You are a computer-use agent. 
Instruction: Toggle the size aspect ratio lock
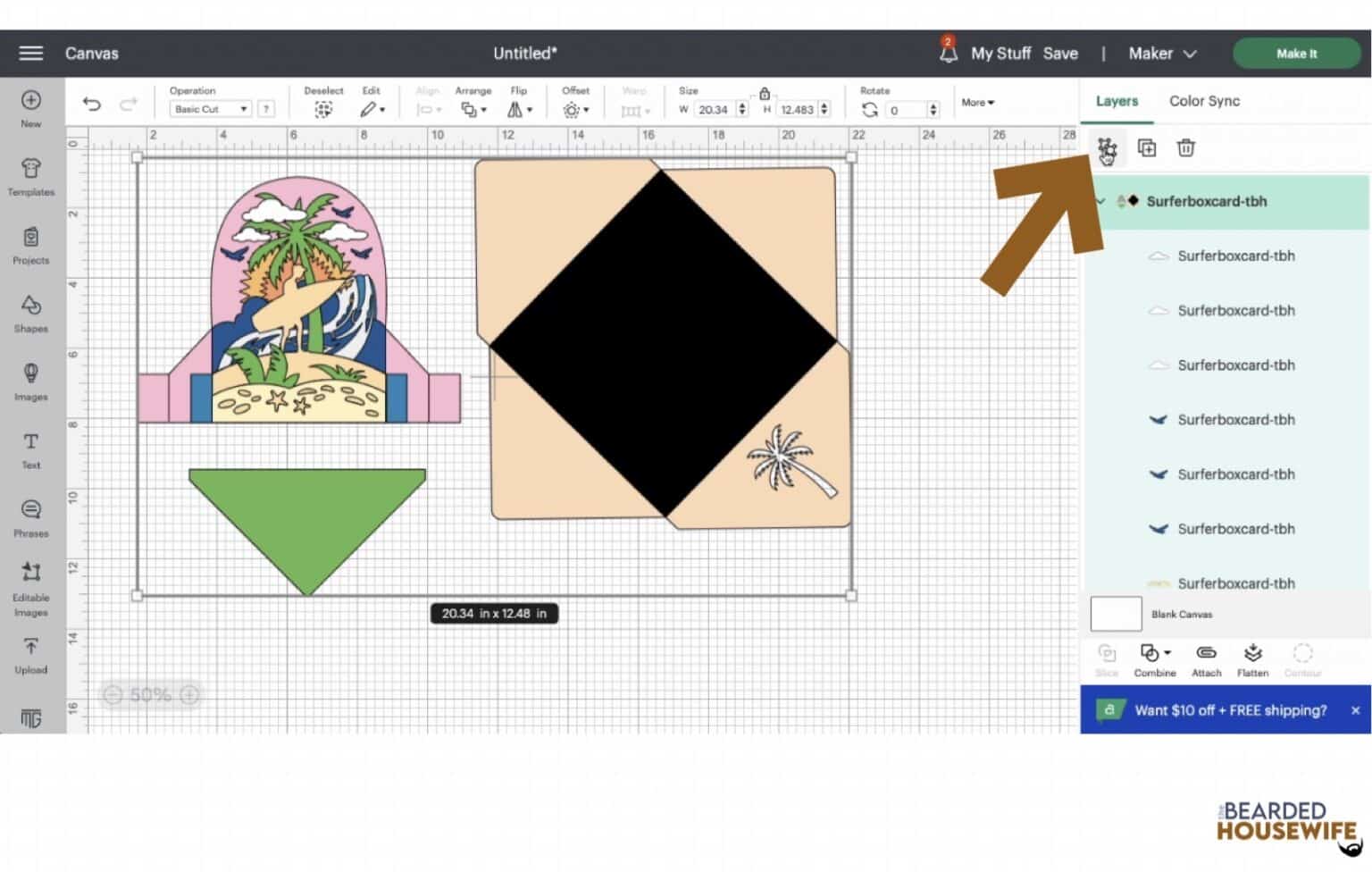coord(765,93)
